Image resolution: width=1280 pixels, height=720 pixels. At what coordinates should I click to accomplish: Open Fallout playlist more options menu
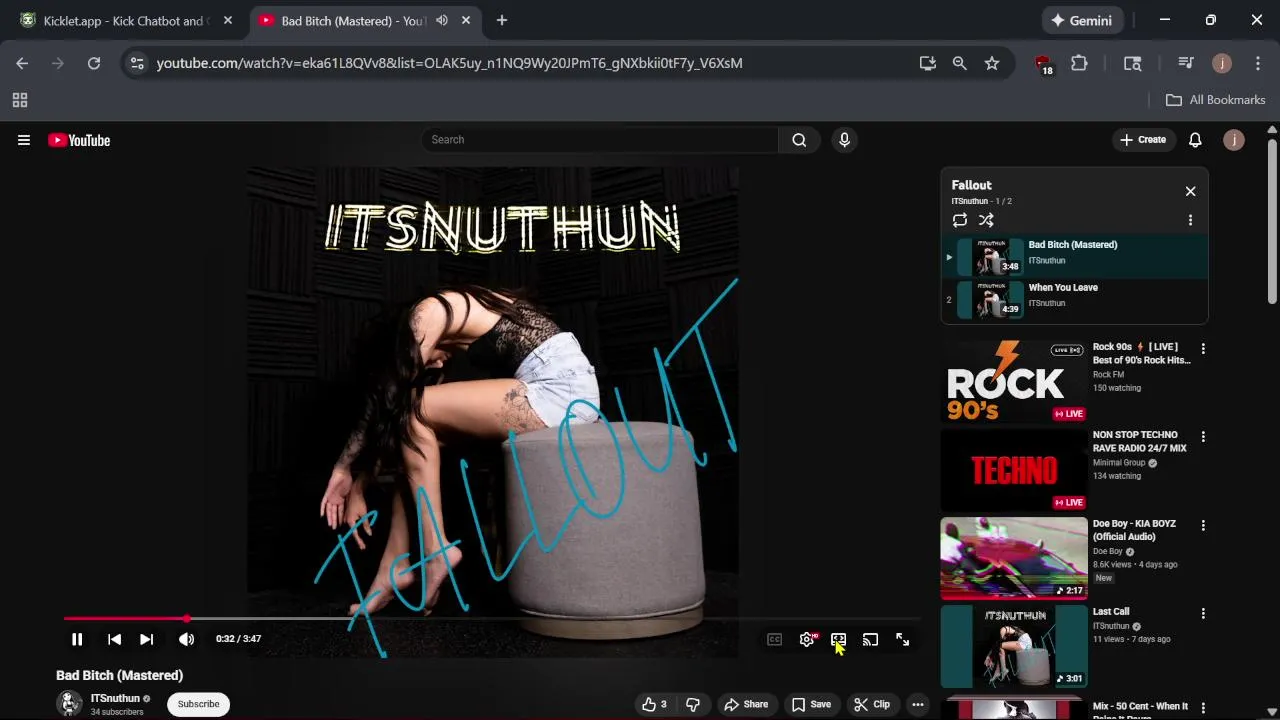pyautogui.click(x=1190, y=220)
